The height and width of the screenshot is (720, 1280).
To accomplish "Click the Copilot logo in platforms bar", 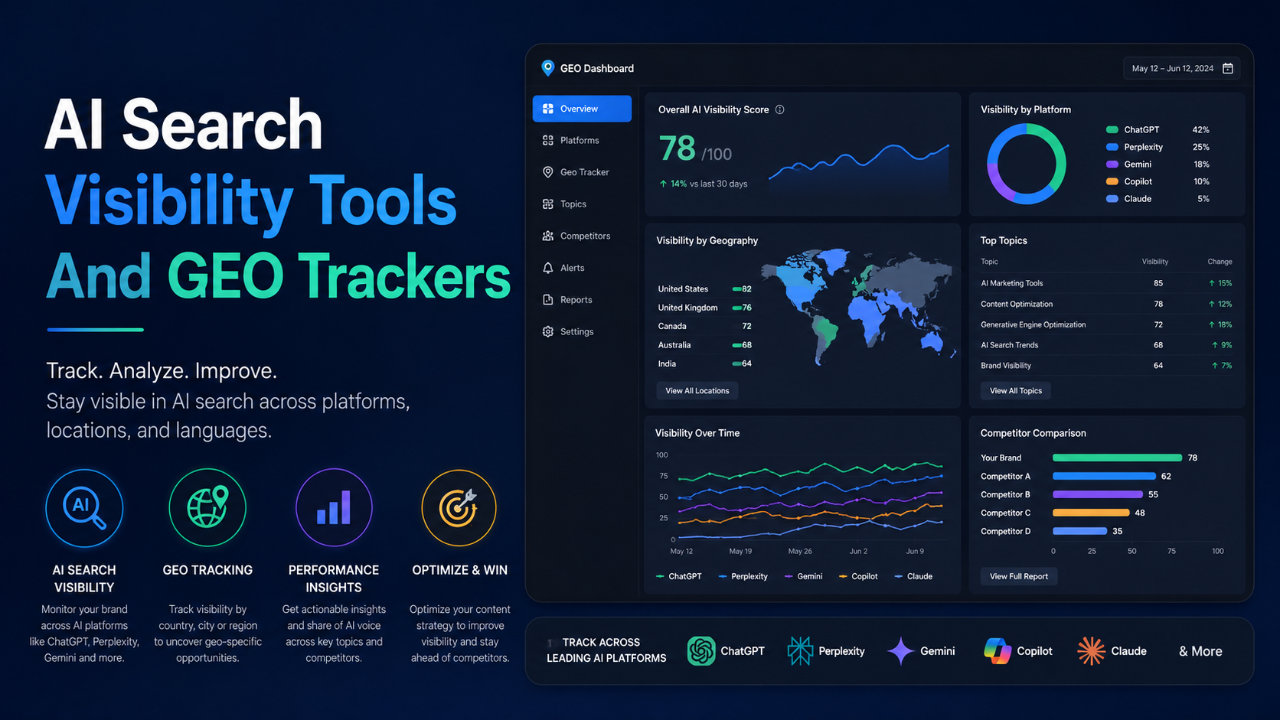I will 997,651.
